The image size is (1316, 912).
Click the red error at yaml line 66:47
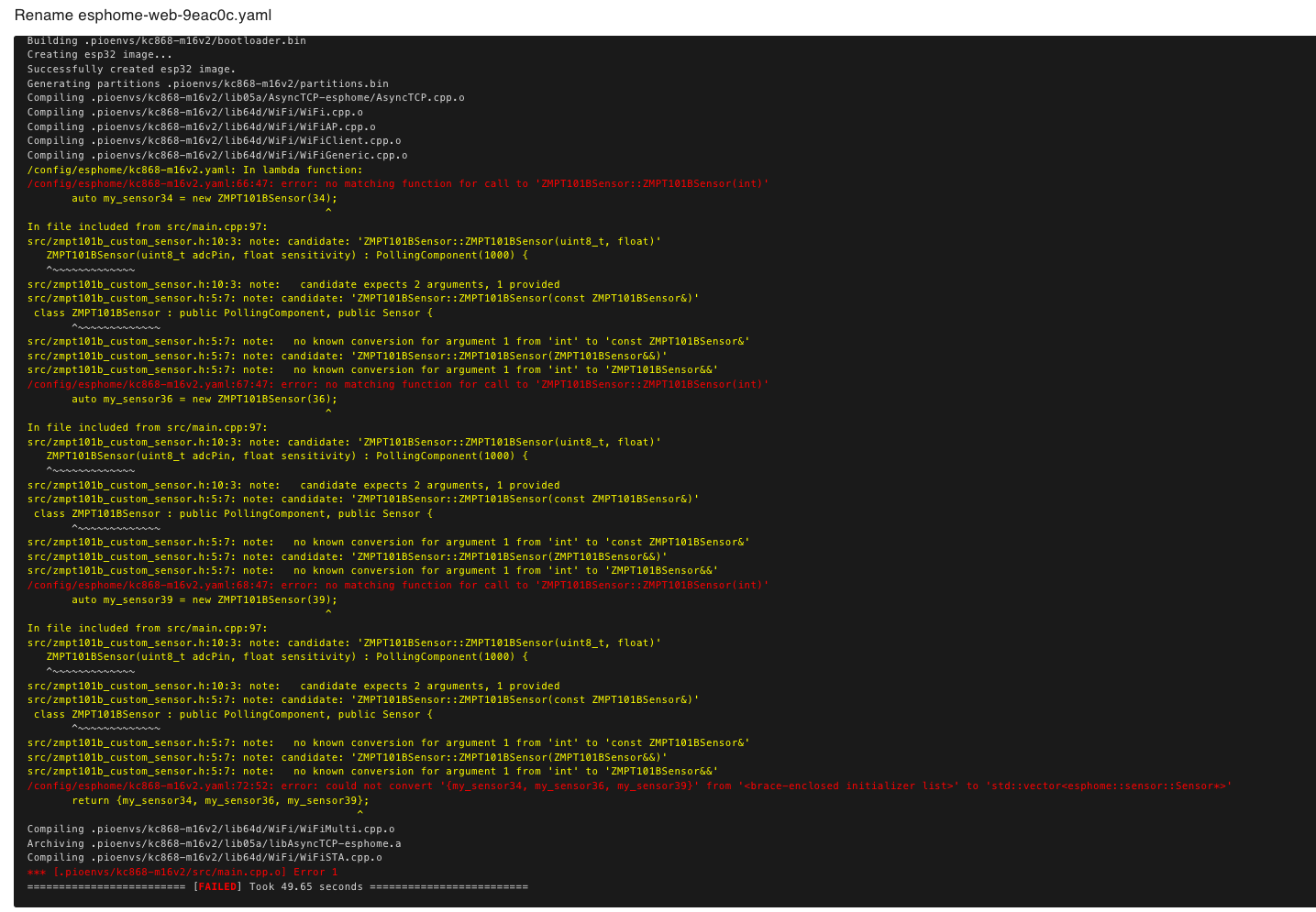point(397,184)
